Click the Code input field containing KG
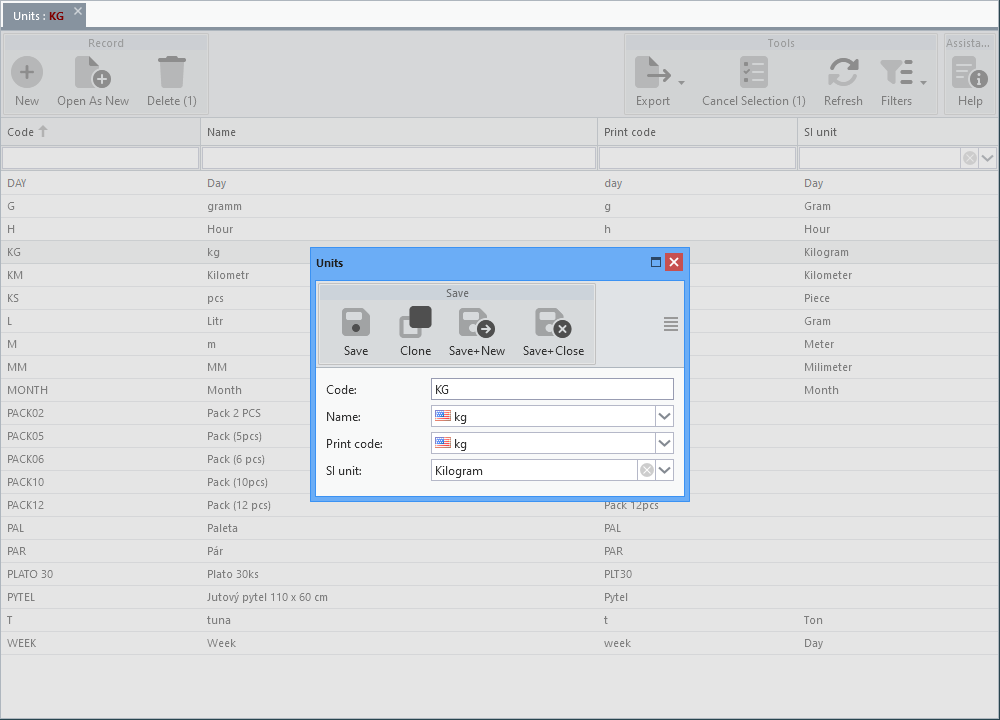The image size is (1000, 720). (552, 390)
